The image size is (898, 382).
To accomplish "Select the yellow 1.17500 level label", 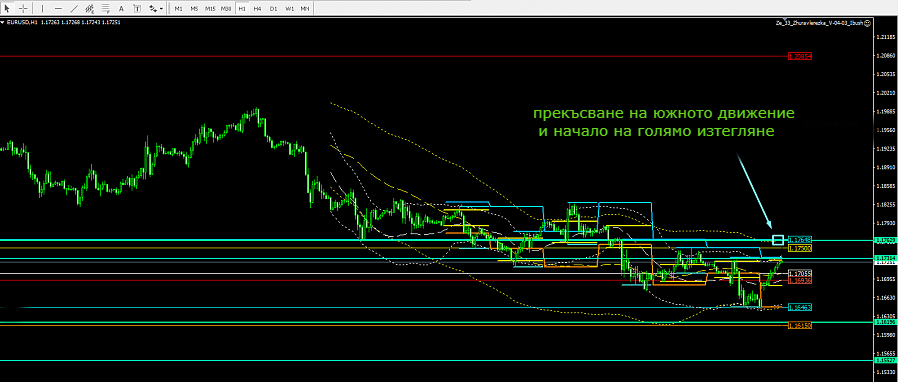I will coord(799,249).
